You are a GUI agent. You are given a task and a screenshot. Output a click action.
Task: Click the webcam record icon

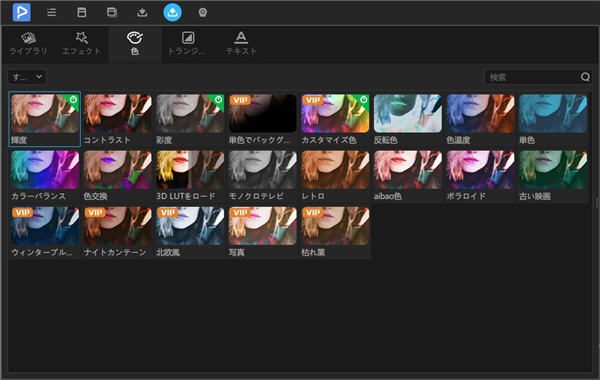pos(202,12)
